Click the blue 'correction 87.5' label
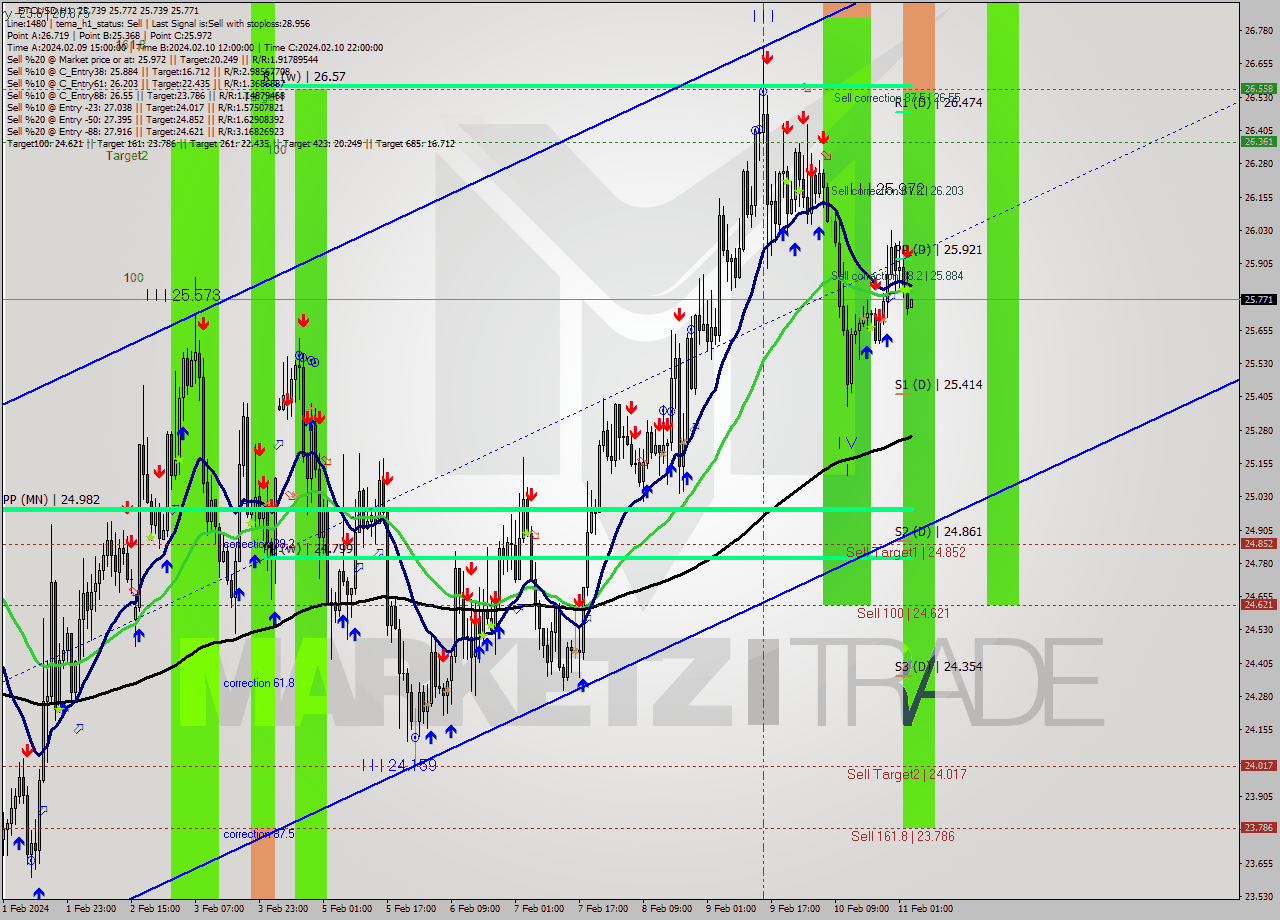This screenshot has height=920, width=1280. tap(259, 834)
